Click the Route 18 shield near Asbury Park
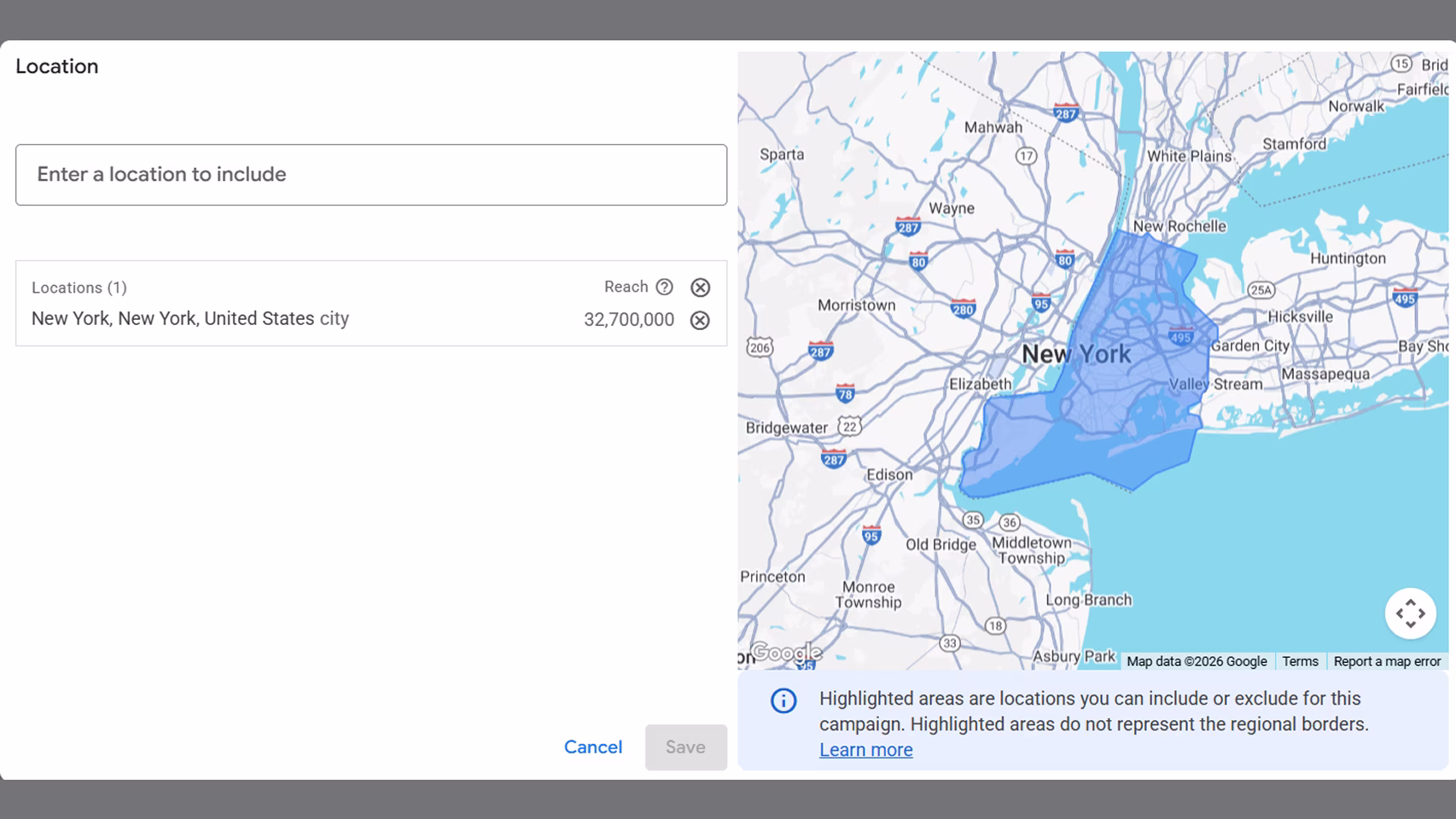Screen dimensions: 1456x819 [x=995, y=626]
